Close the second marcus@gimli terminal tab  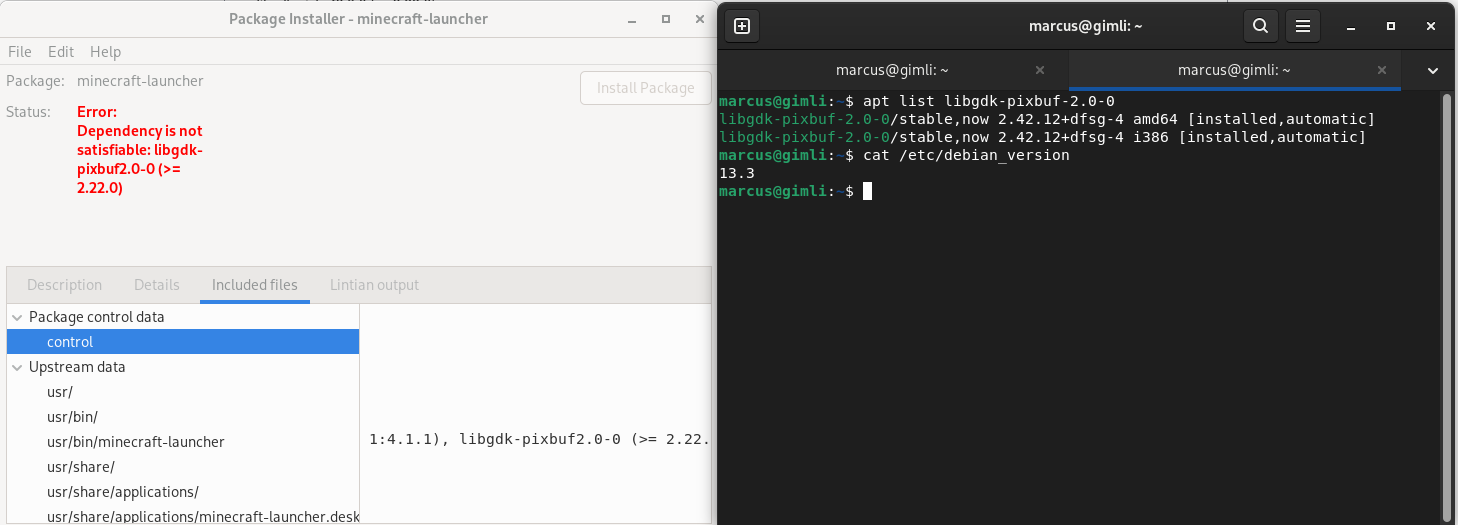click(1382, 70)
